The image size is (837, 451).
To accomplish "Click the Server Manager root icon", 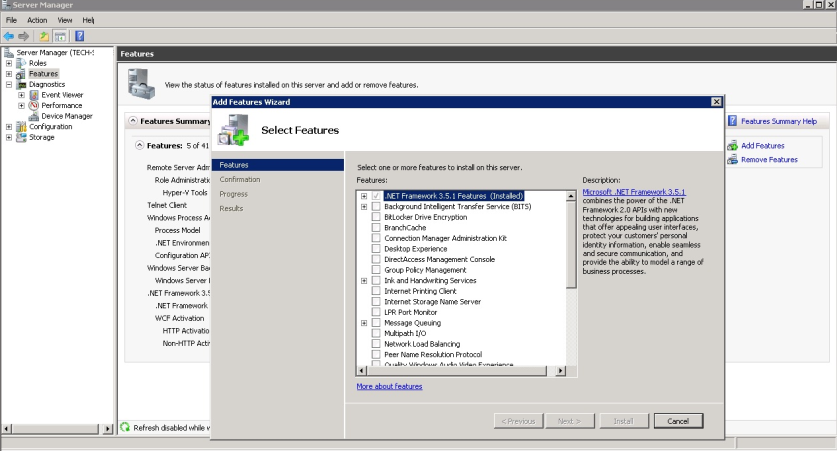I will click(x=9, y=52).
